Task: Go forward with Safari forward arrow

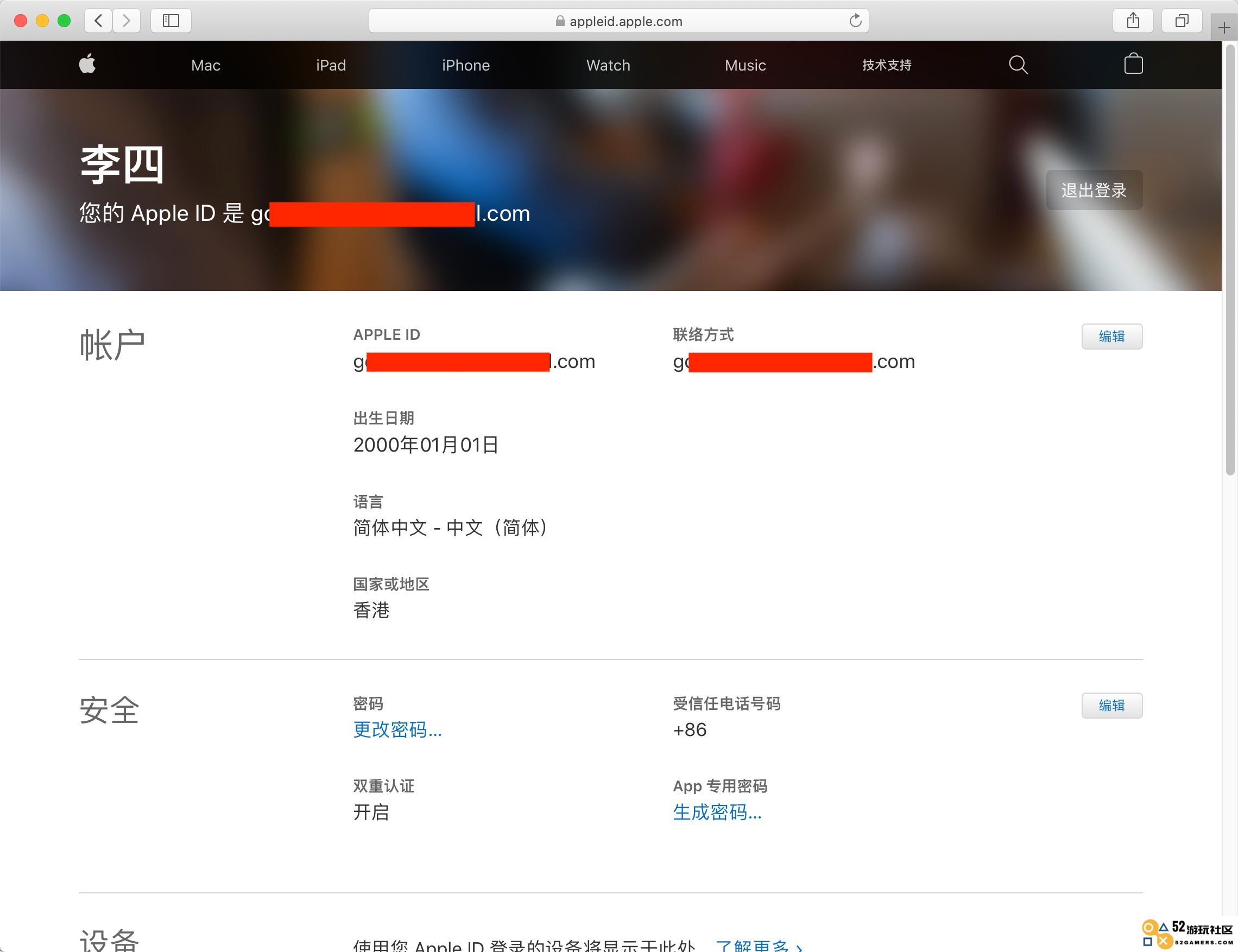Action: pyautogui.click(x=127, y=21)
